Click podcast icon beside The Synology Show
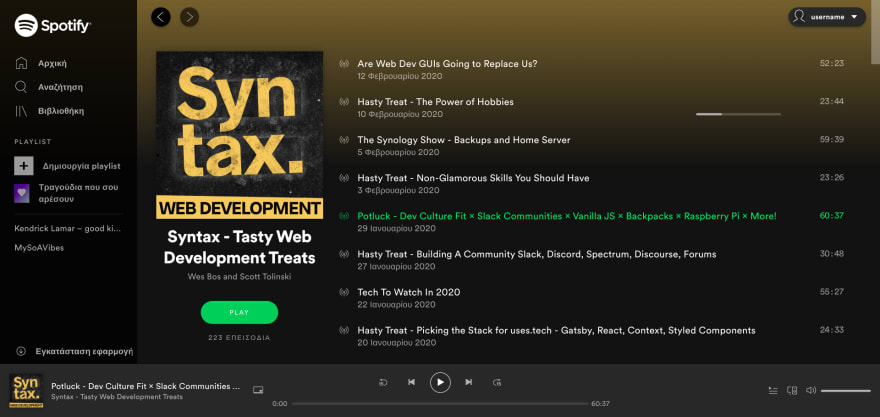The image size is (880, 417). 344,140
